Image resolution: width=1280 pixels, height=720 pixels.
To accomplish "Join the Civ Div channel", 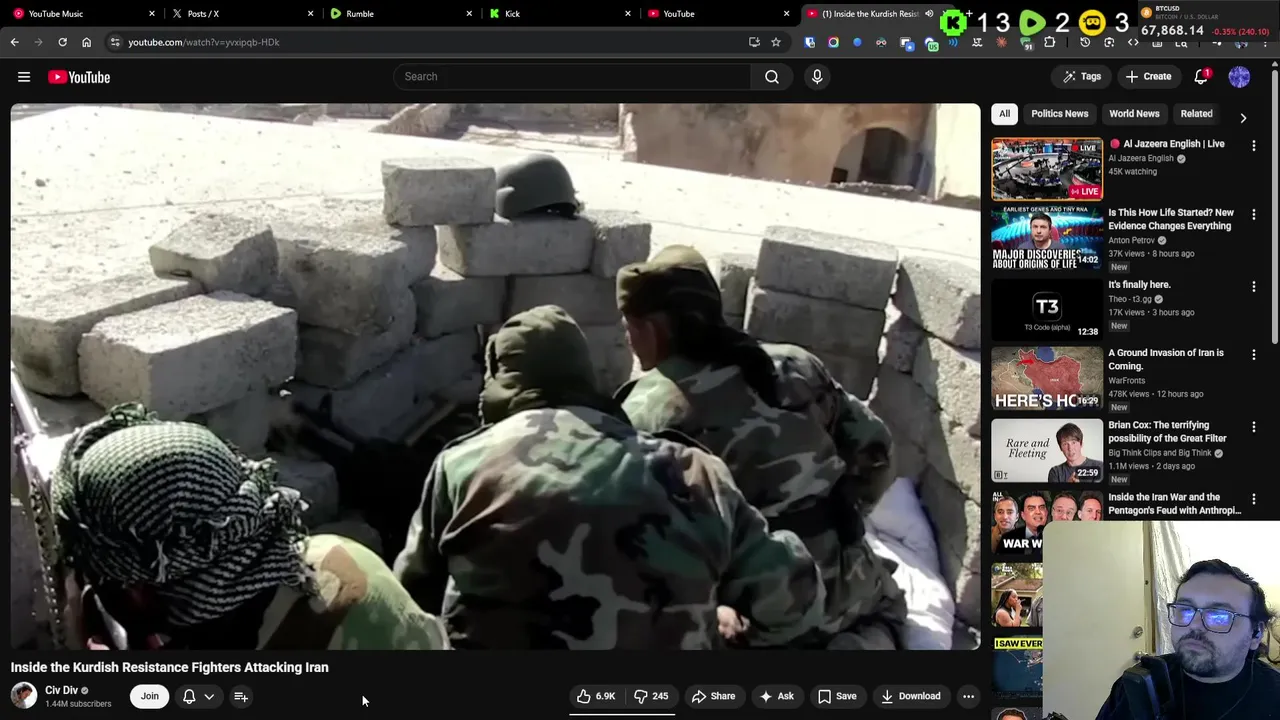I will pyautogui.click(x=149, y=696).
